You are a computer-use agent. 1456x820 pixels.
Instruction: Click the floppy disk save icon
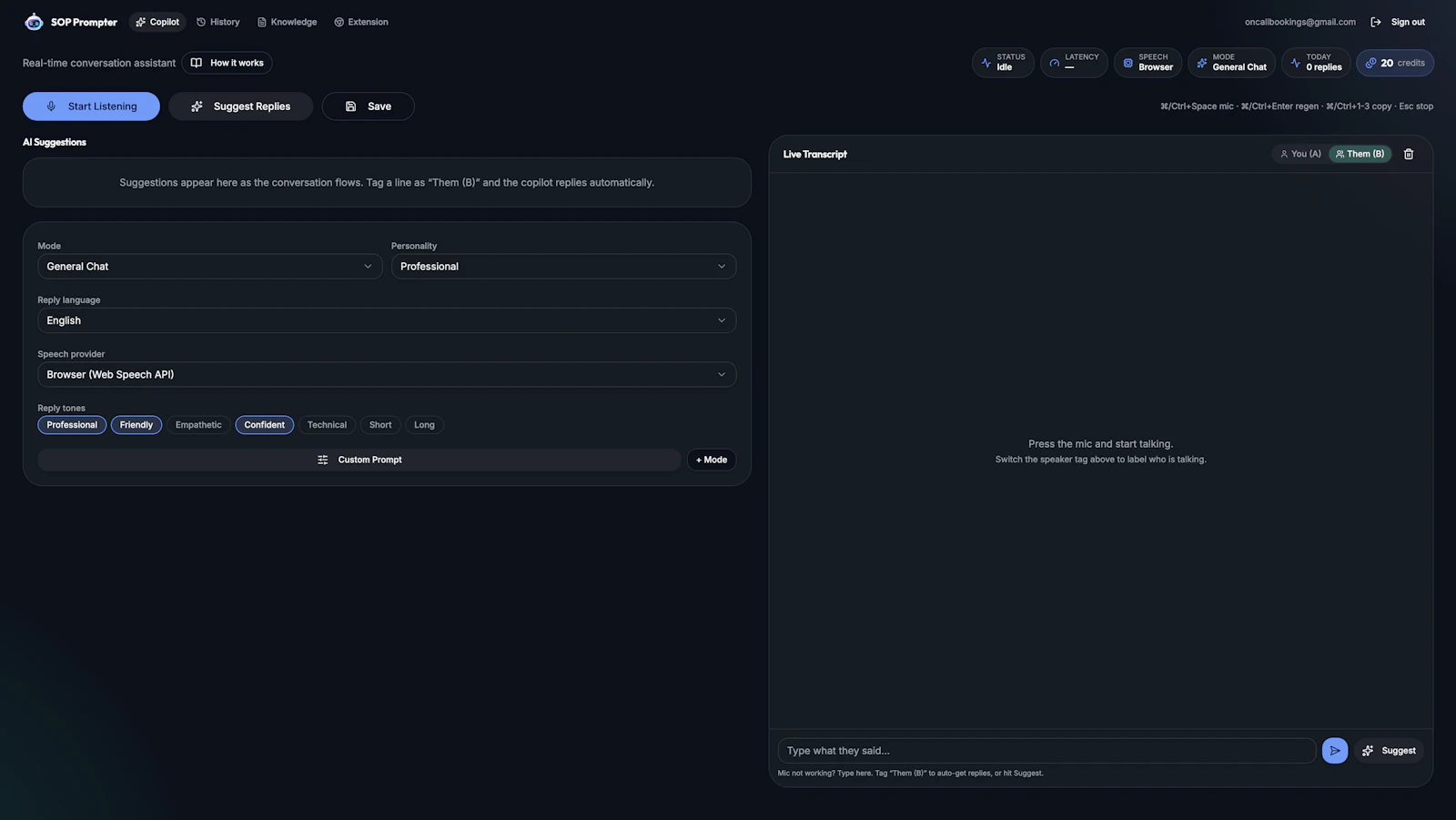coord(351,106)
